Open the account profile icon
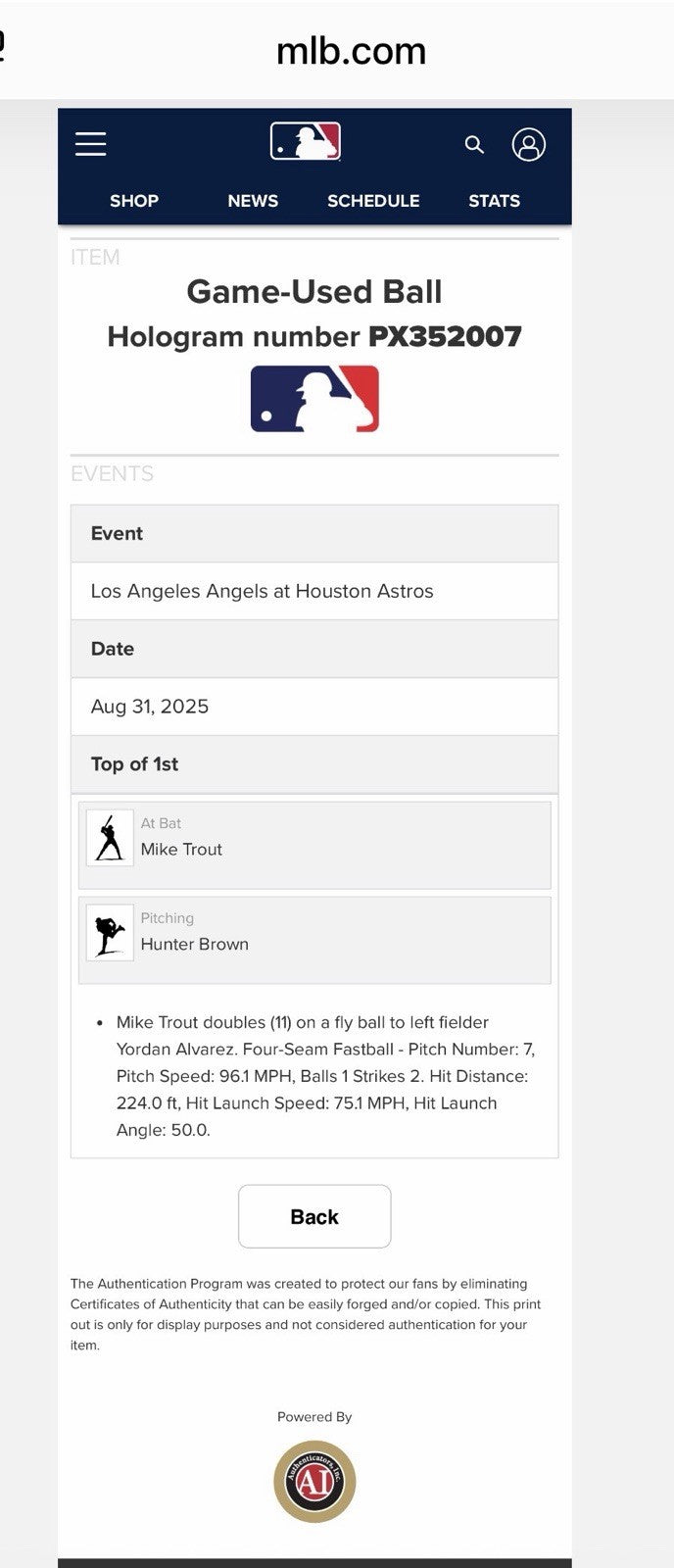 pos(529,145)
